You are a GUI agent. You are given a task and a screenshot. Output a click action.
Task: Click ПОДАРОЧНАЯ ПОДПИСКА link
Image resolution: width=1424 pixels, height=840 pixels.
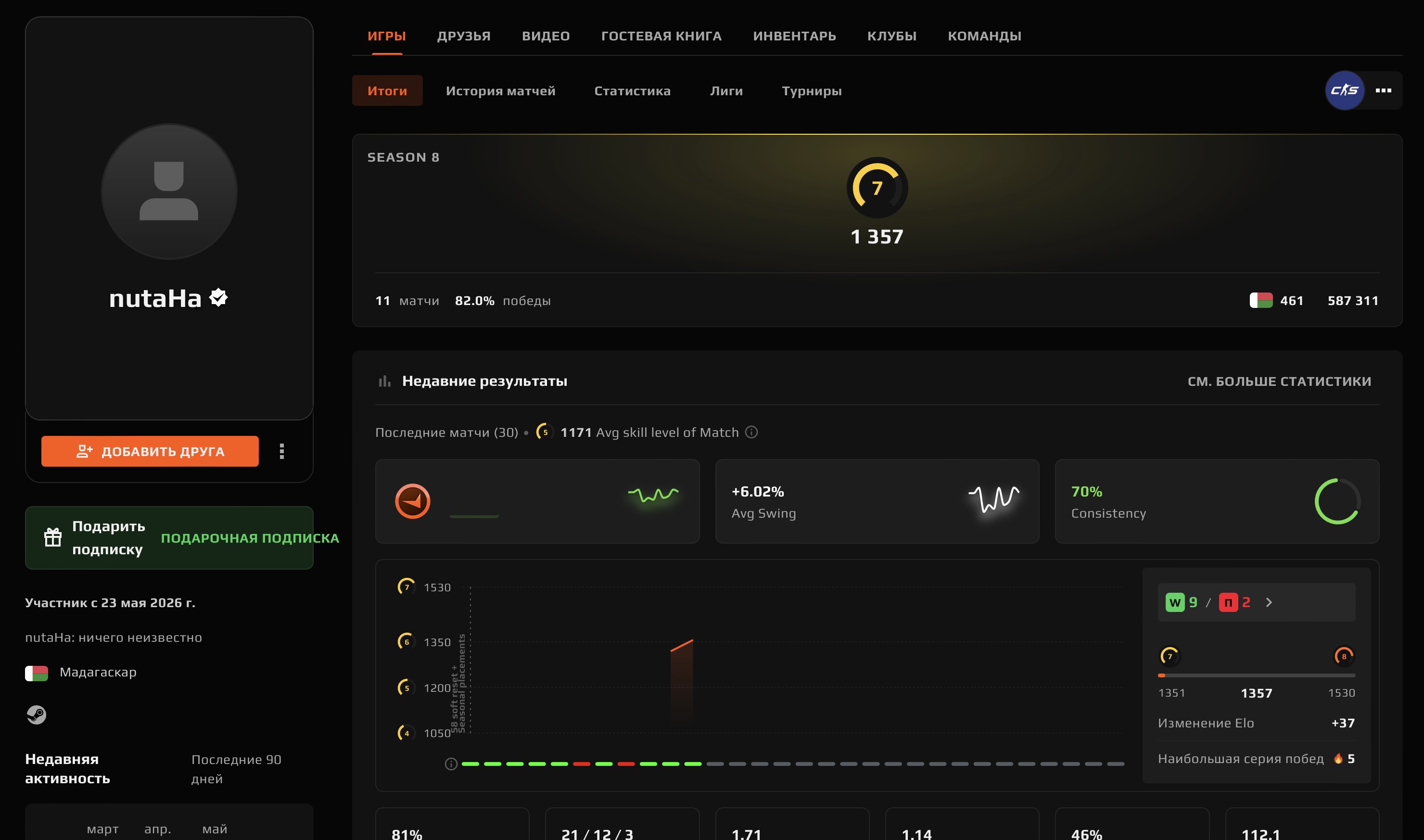tap(250, 538)
